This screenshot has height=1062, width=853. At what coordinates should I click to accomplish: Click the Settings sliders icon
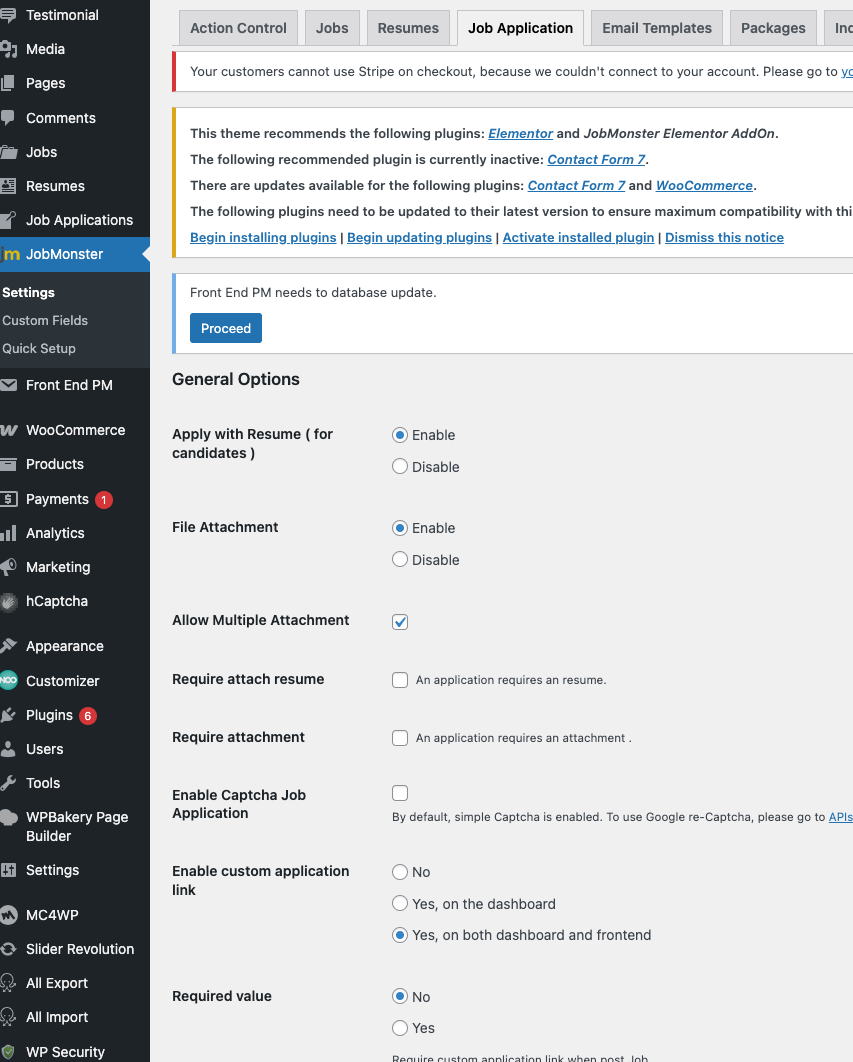[8, 870]
